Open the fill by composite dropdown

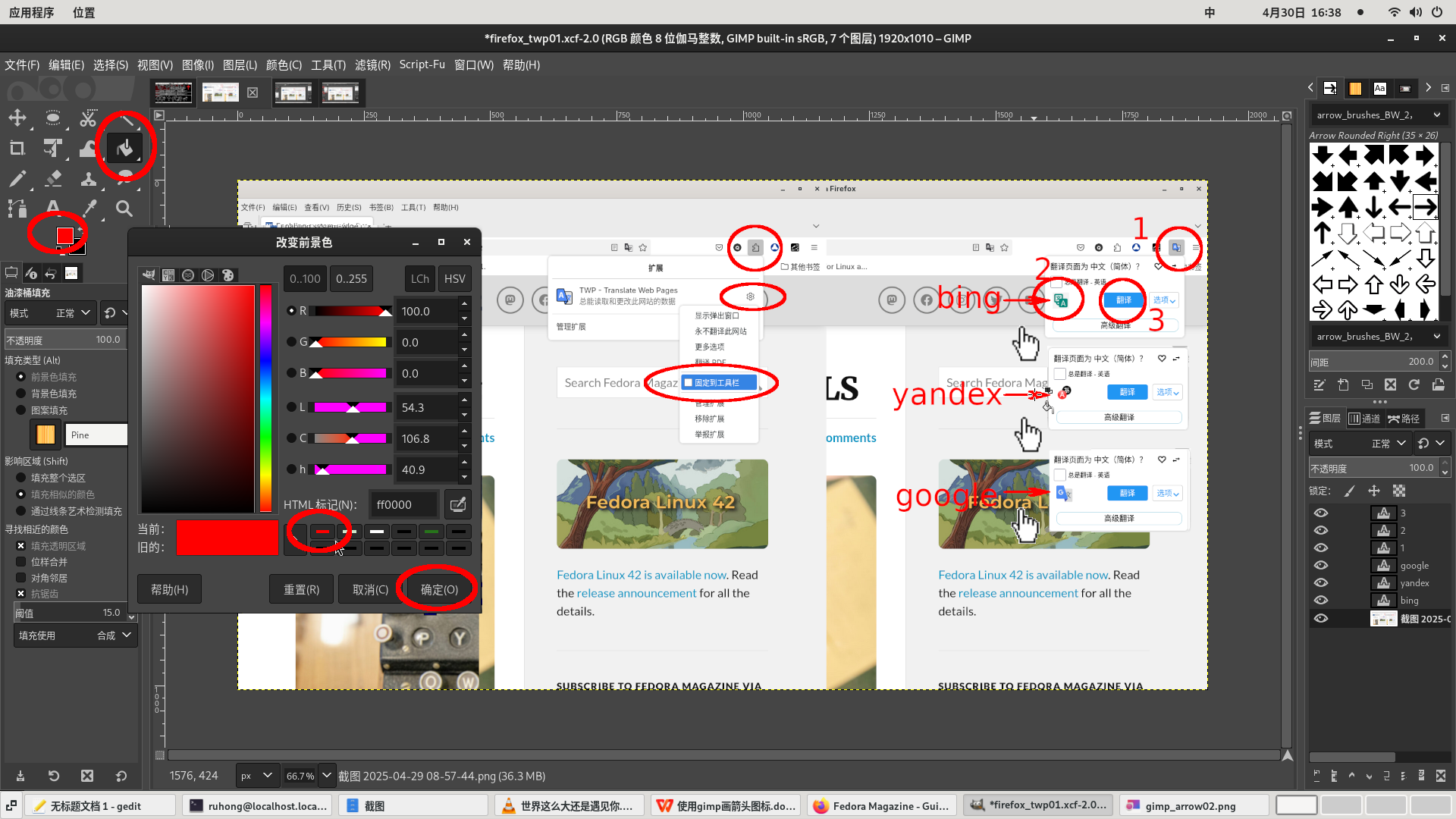tap(76, 635)
